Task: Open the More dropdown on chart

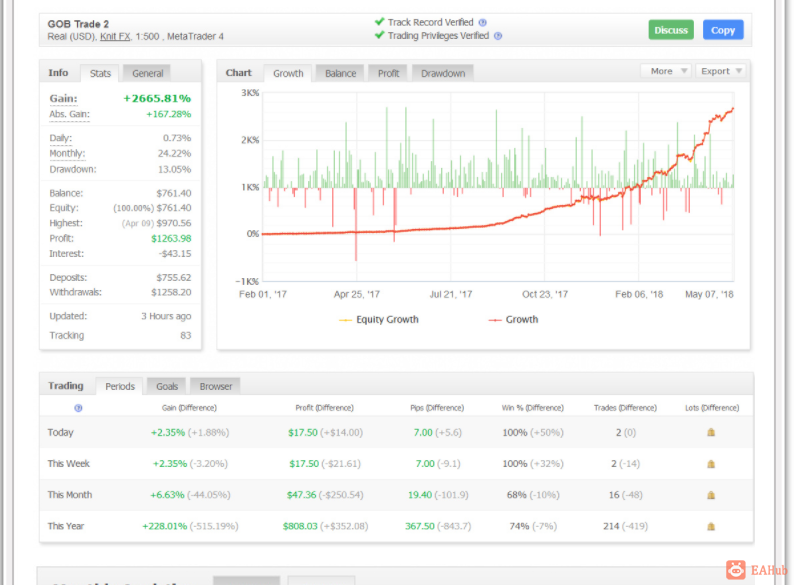Action: click(x=667, y=71)
